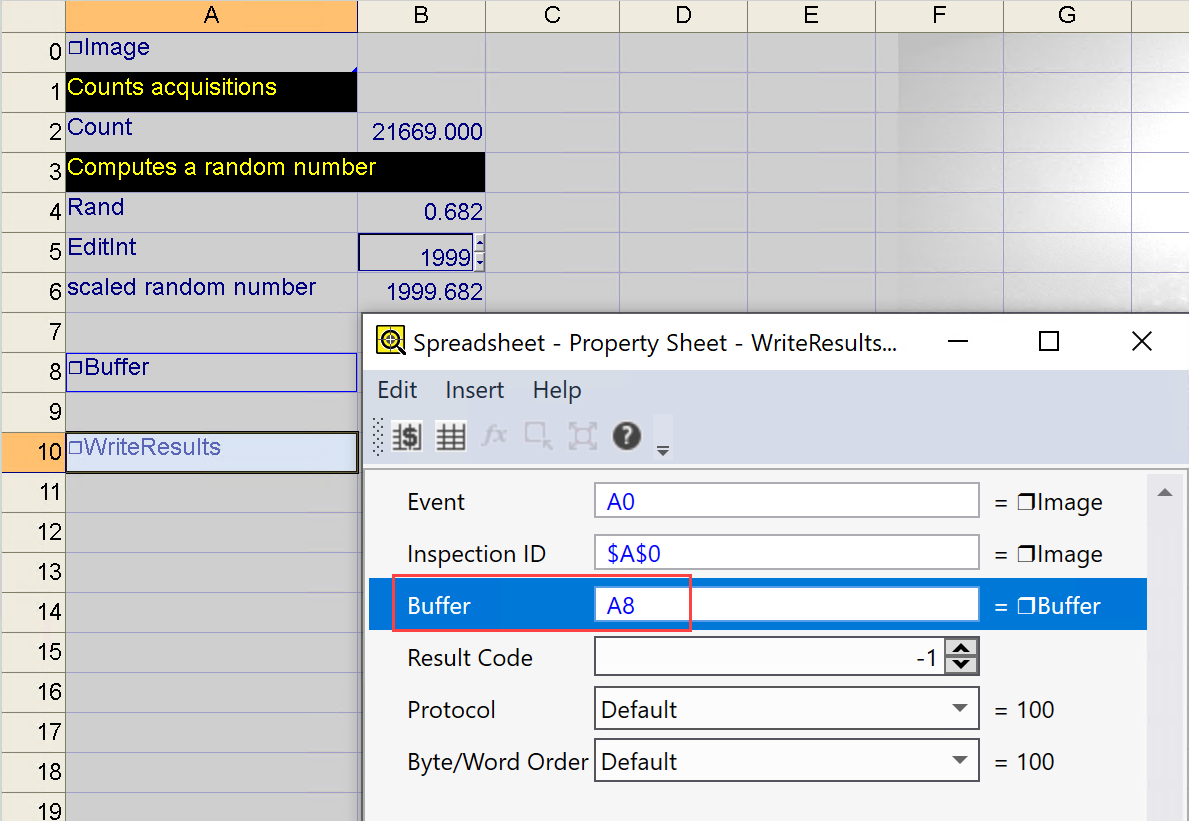The width and height of the screenshot is (1189, 821).
Task: Click the Property Sheet window magnifier icon
Action: (391, 342)
